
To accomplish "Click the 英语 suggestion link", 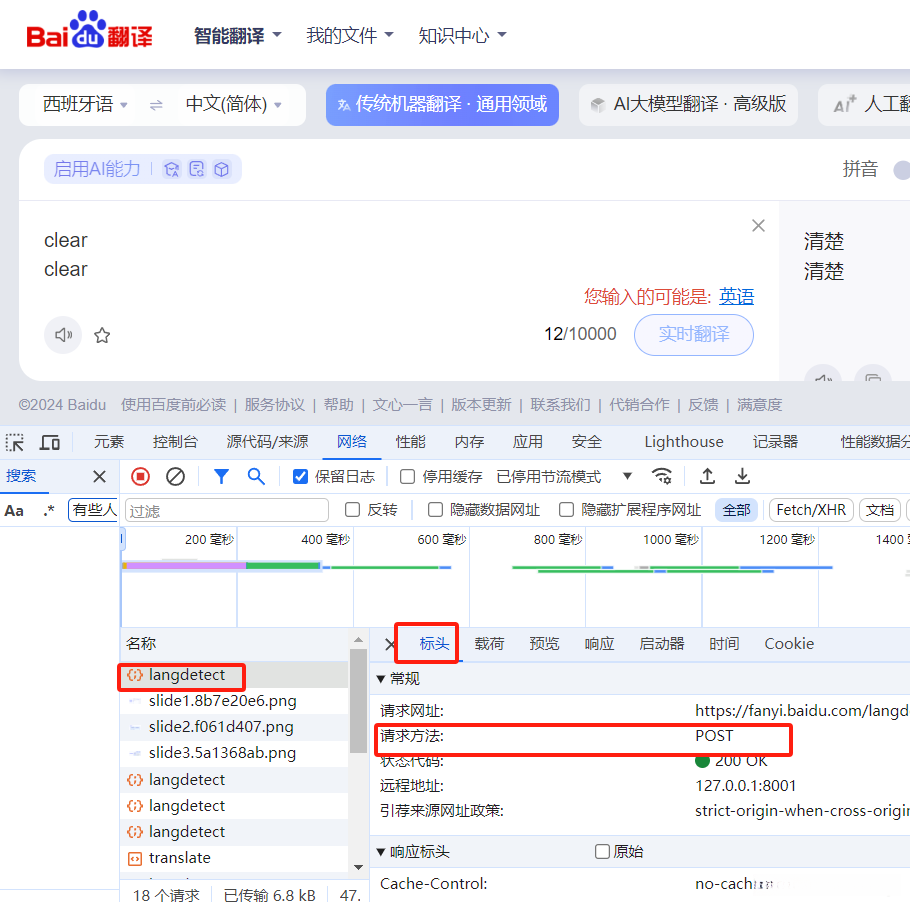I will click(x=737, y=296).
